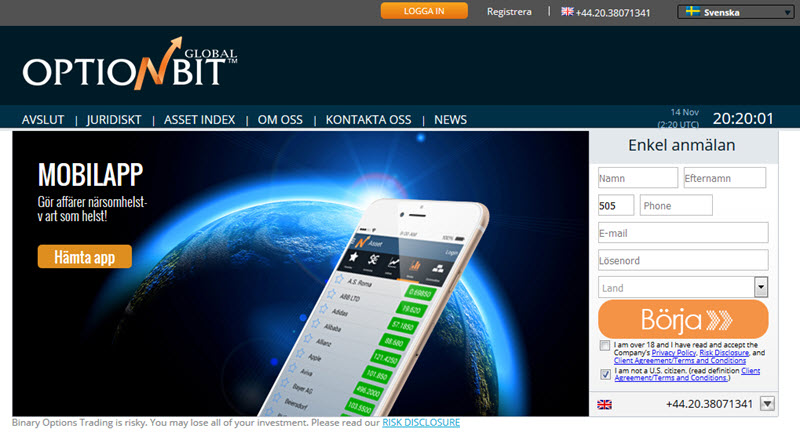Click the header phone number +44.20.38071341

[613, 13]
